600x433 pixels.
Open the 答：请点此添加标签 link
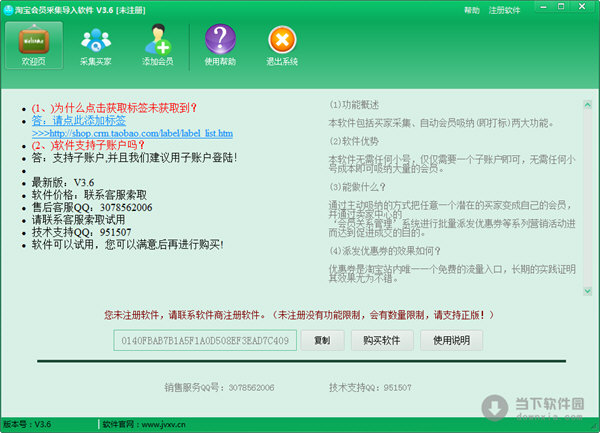pyautogui.click(x=79, y=121)
